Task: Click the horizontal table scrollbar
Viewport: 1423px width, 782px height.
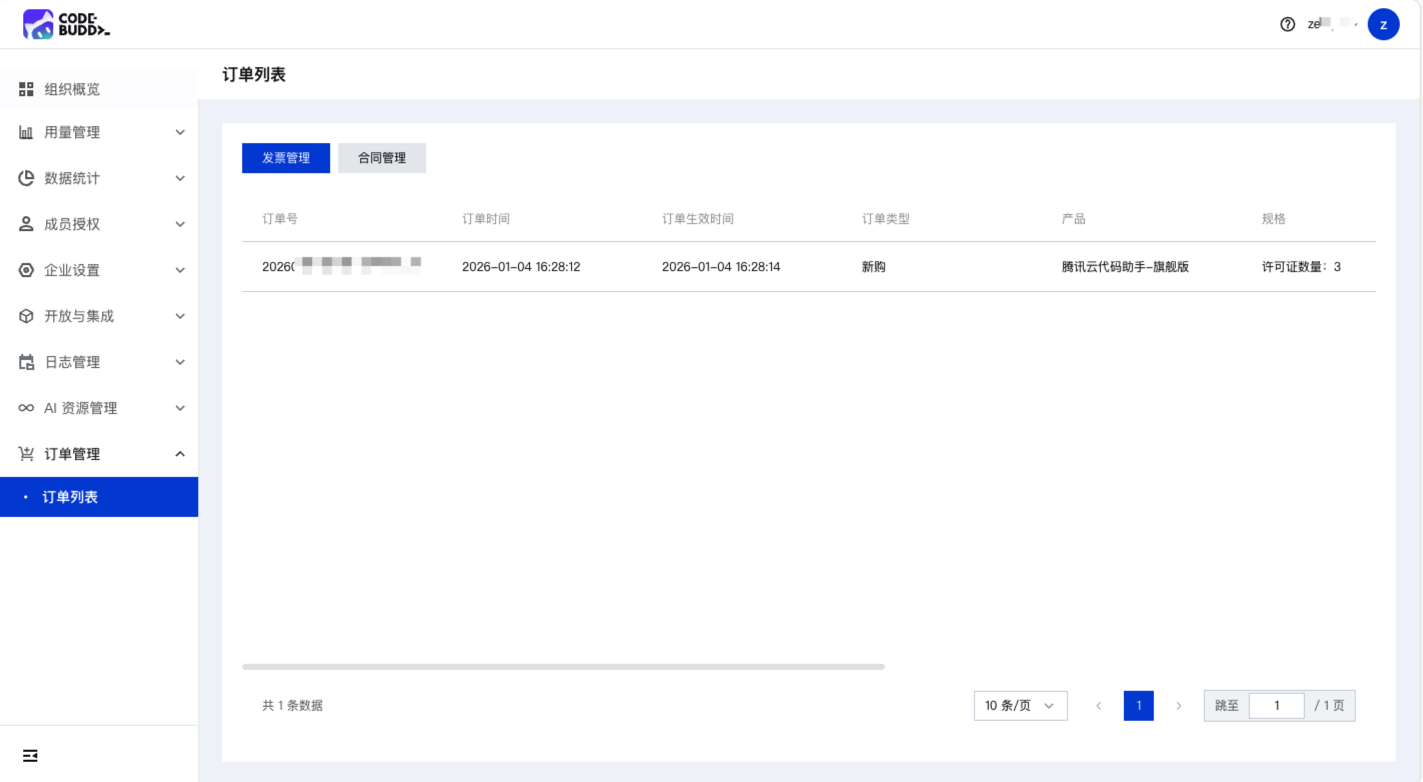Action: [x=563, y=666]
